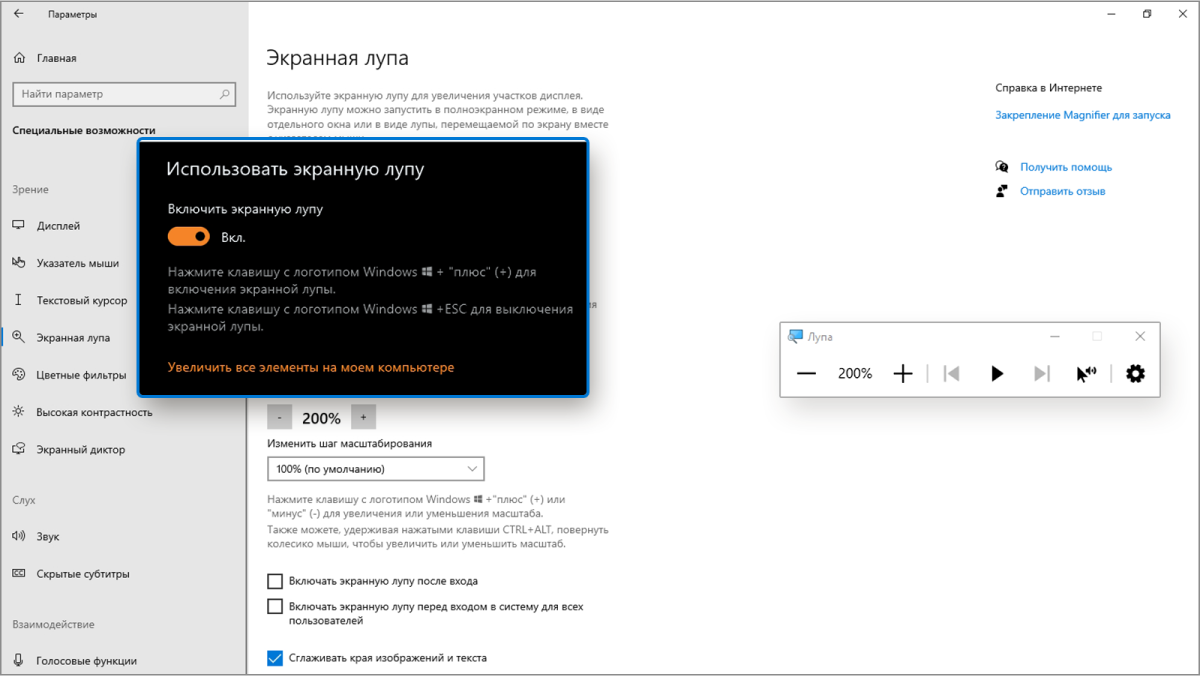Minimize the Параметры window
Screen dimensions: 1200x676
pos(1112,14)
